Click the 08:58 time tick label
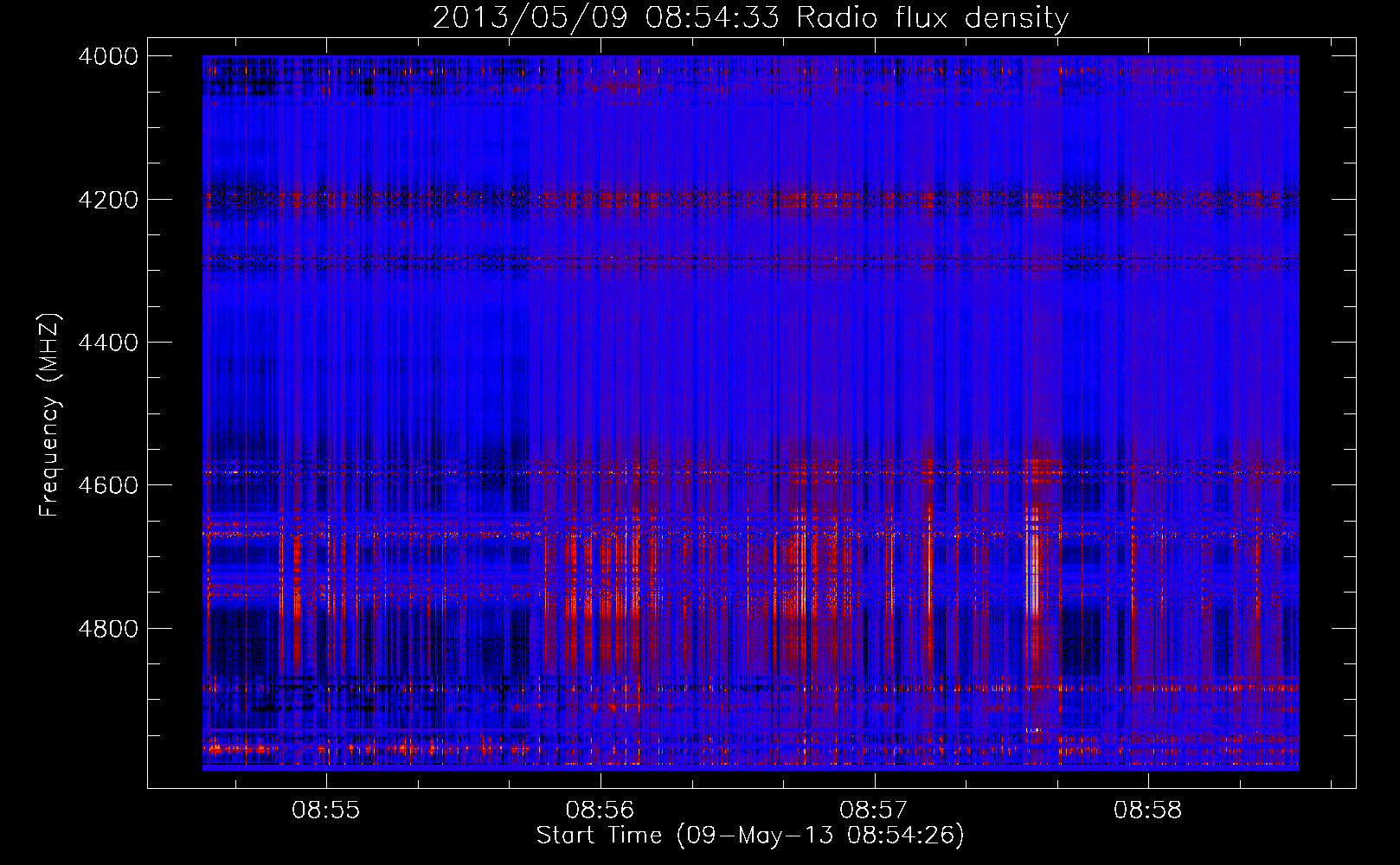 (1147, 811)
